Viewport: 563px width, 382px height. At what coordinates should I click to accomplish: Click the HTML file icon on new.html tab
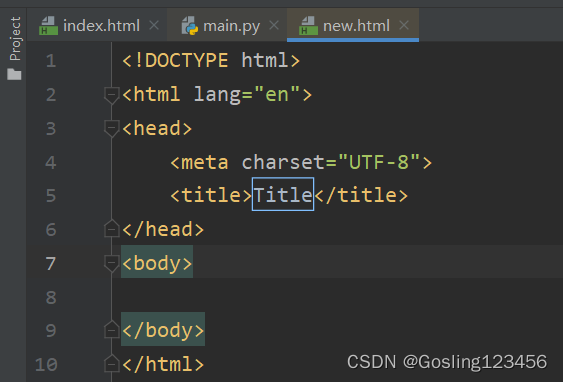308,26
